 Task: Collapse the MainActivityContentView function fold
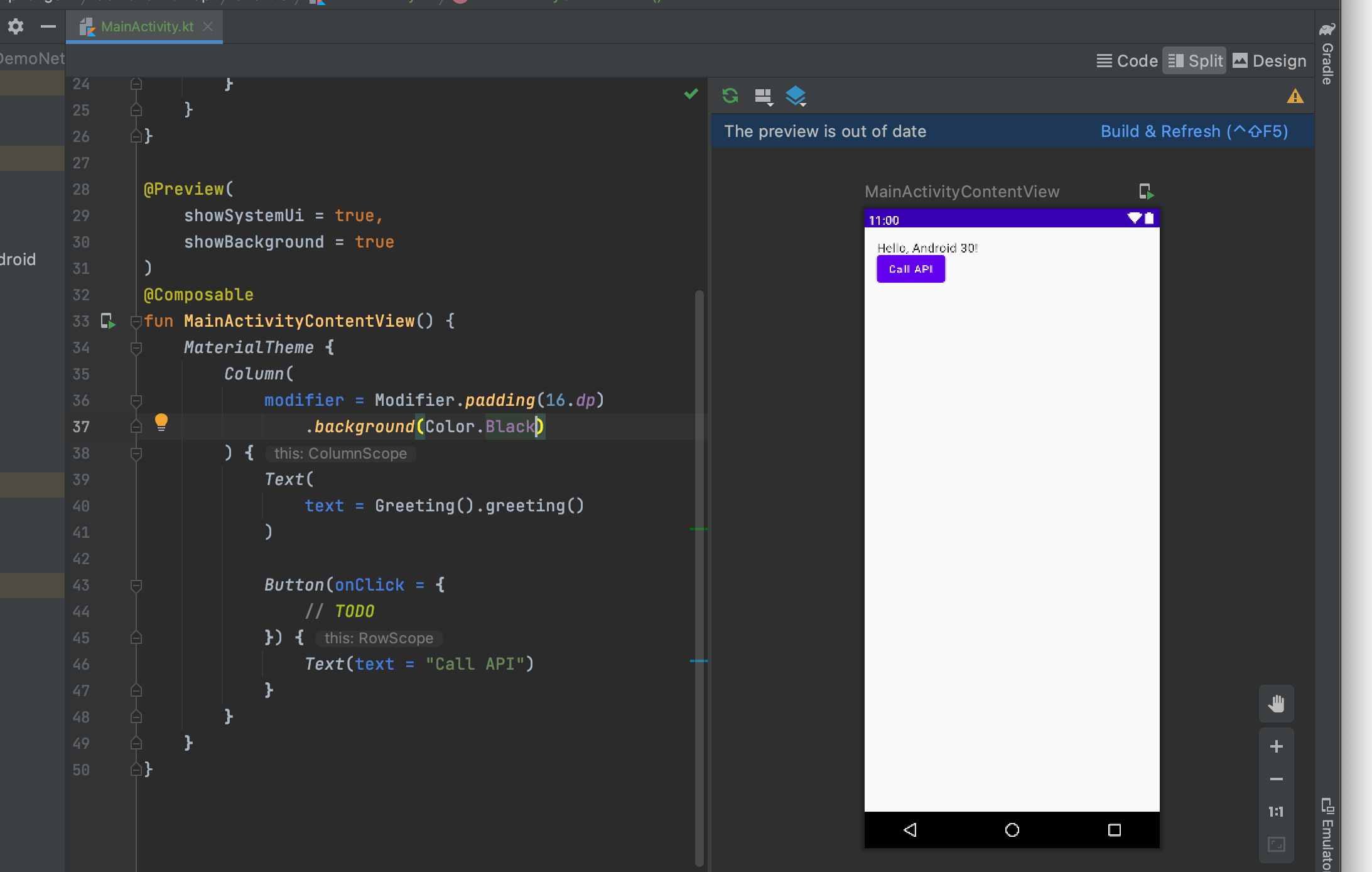tap(136, 321)
